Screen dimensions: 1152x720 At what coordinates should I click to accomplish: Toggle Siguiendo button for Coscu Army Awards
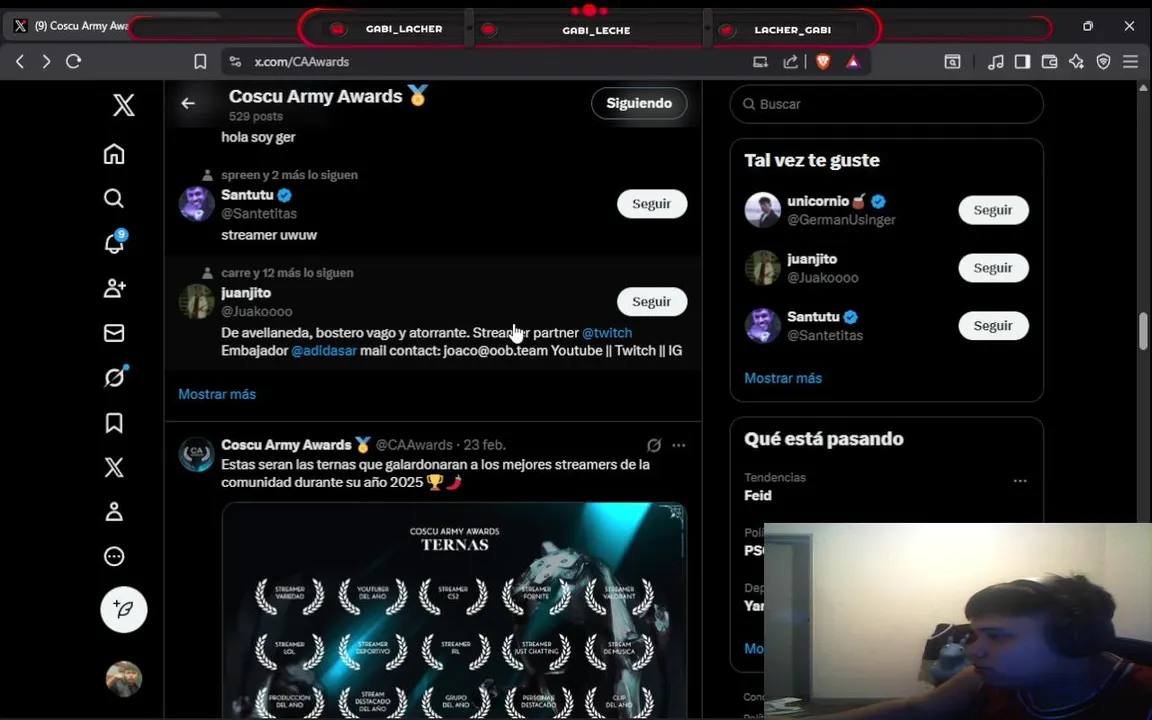639,104
